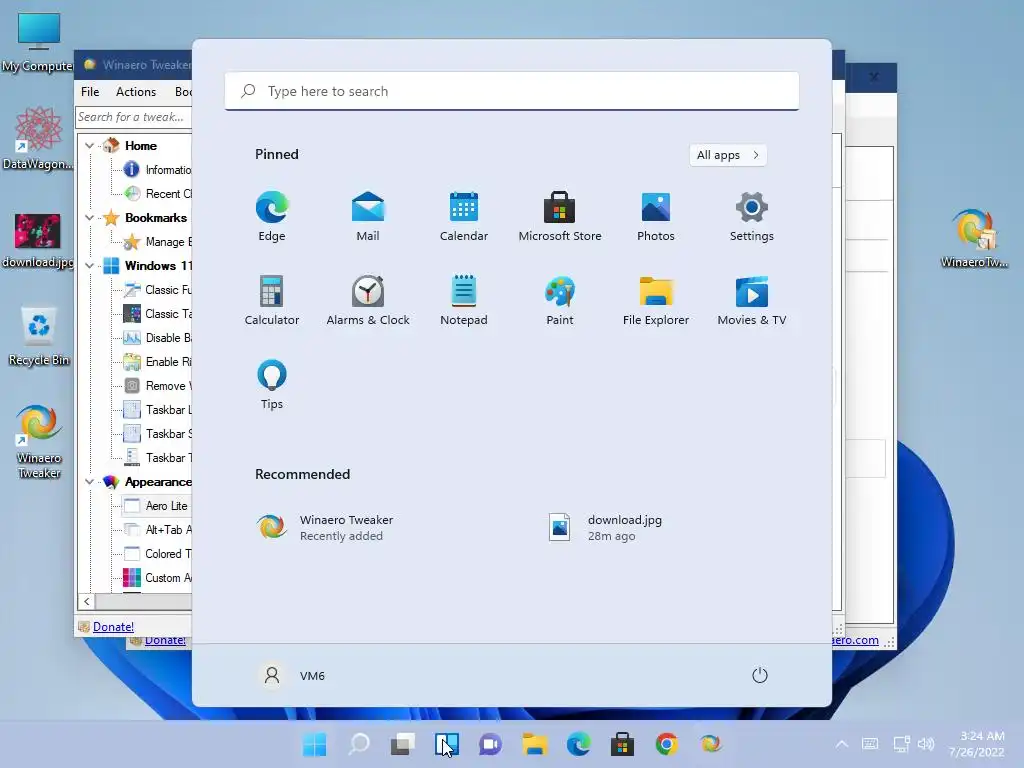Click the Donate! link in Winaero Tweaker
The height and width of the screenshot is (768, 1024).
[113, 627]
